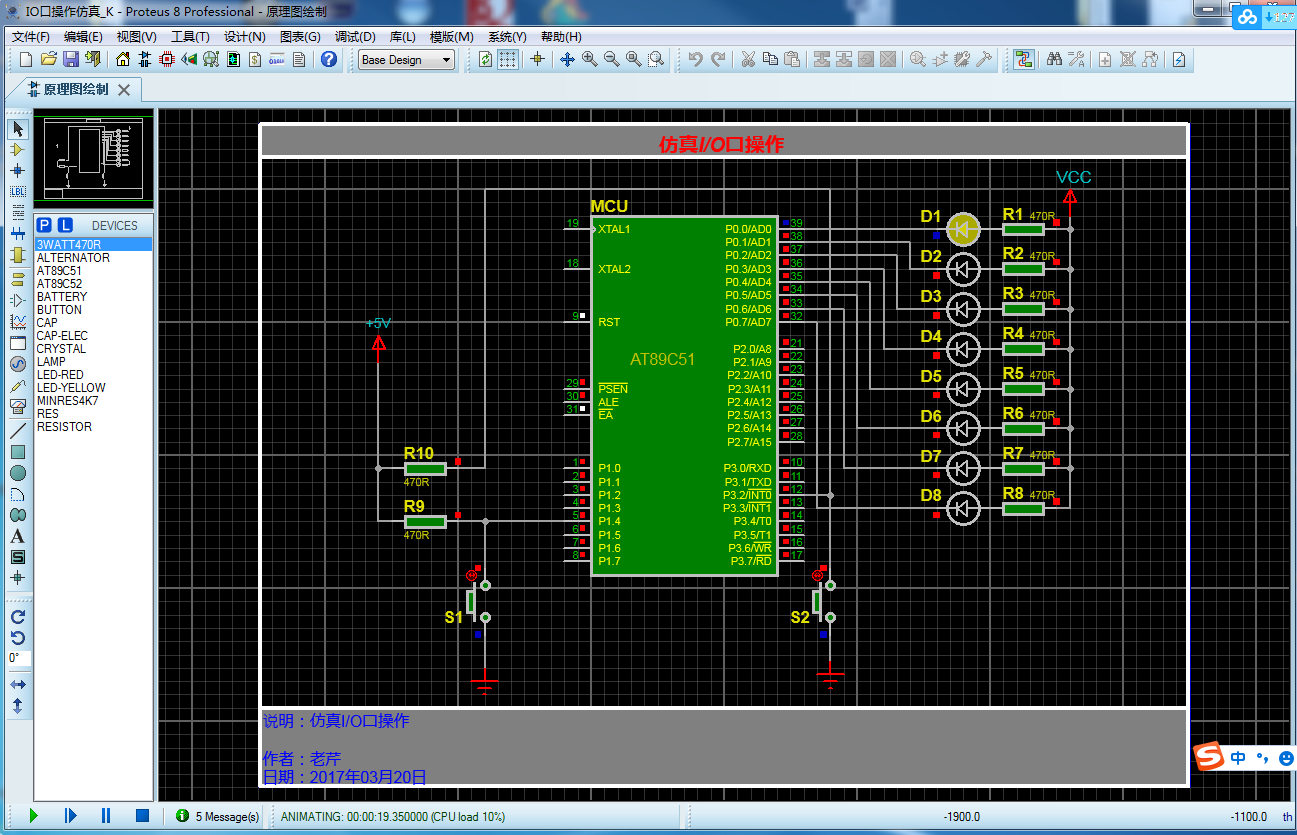Image resolution: width=1297 pixels, height=835 pixels.
Task: Search and tag with the binoculars icon
Action: 1054,59
